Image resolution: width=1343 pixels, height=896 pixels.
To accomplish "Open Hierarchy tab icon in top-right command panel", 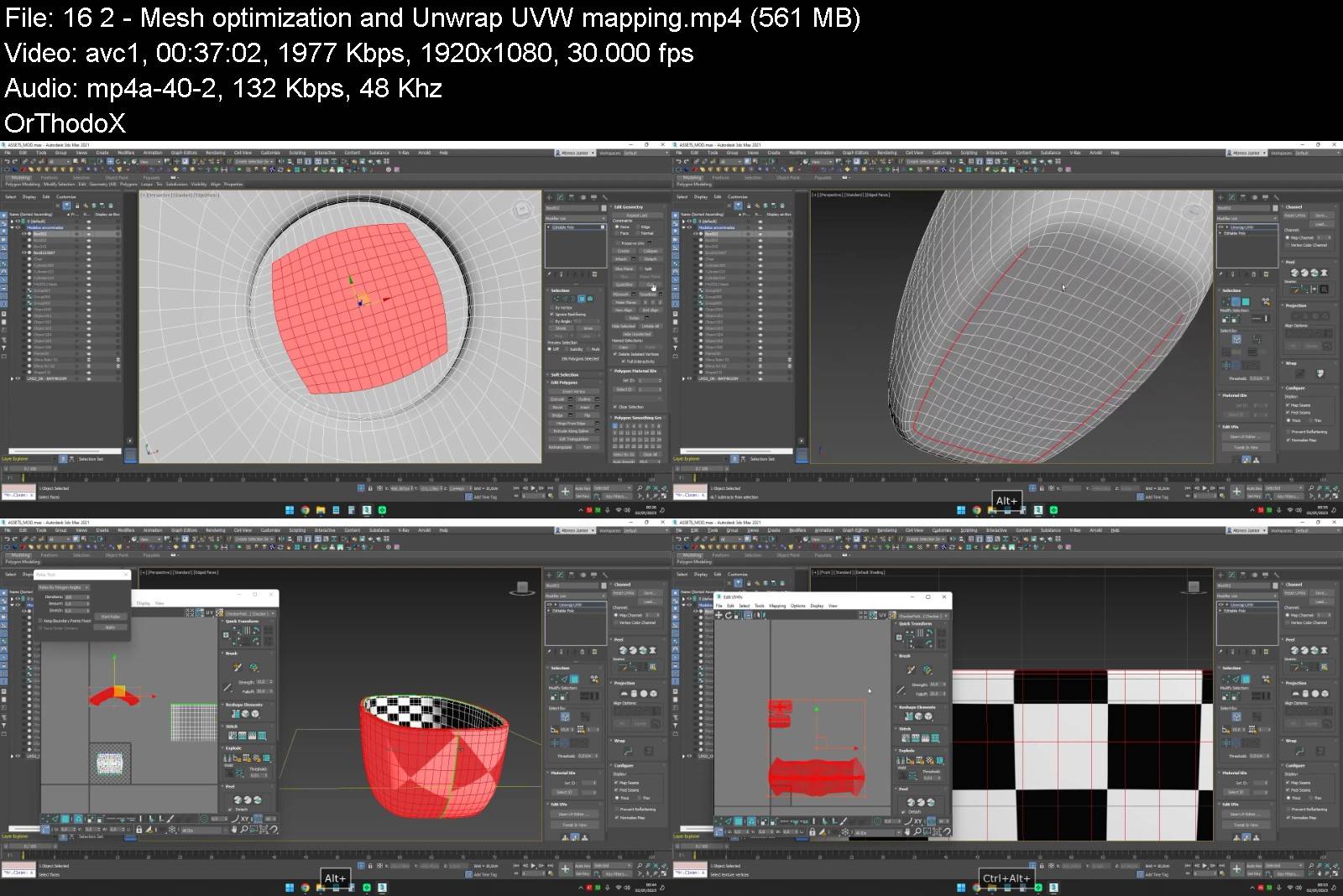I will click(x=1244, y=197).
